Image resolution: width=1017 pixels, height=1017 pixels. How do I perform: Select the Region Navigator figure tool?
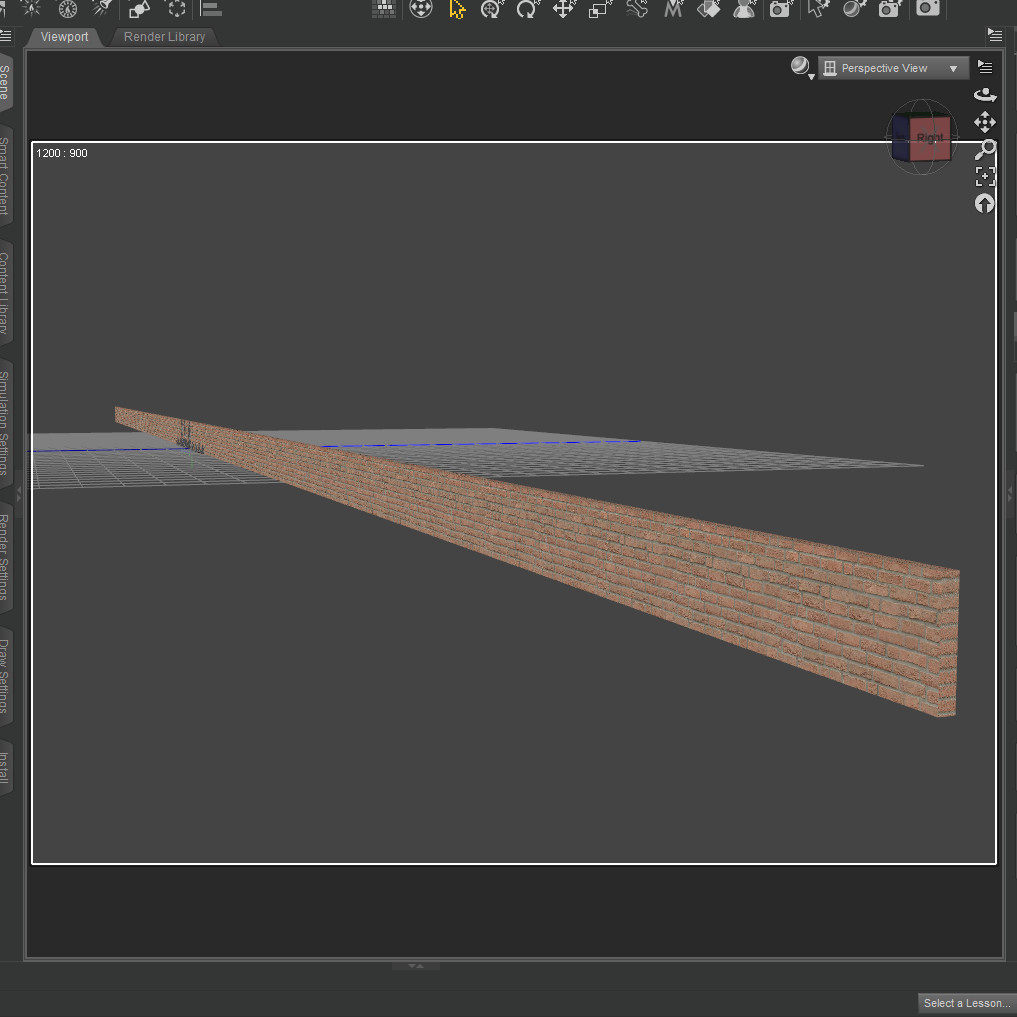pyautogui.click(x=744, y=8)
